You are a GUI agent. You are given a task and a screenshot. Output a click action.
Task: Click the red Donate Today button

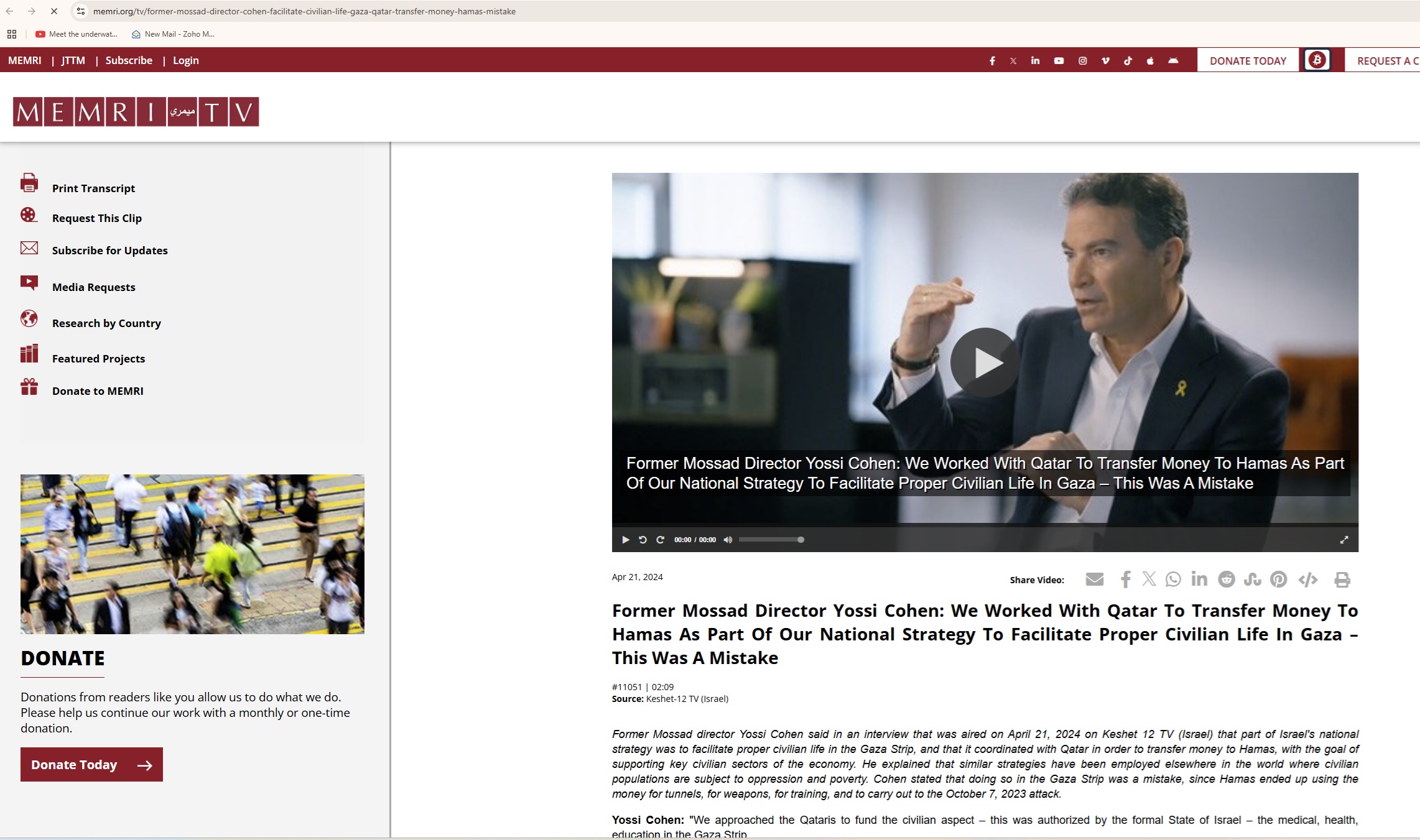point(91,765)
